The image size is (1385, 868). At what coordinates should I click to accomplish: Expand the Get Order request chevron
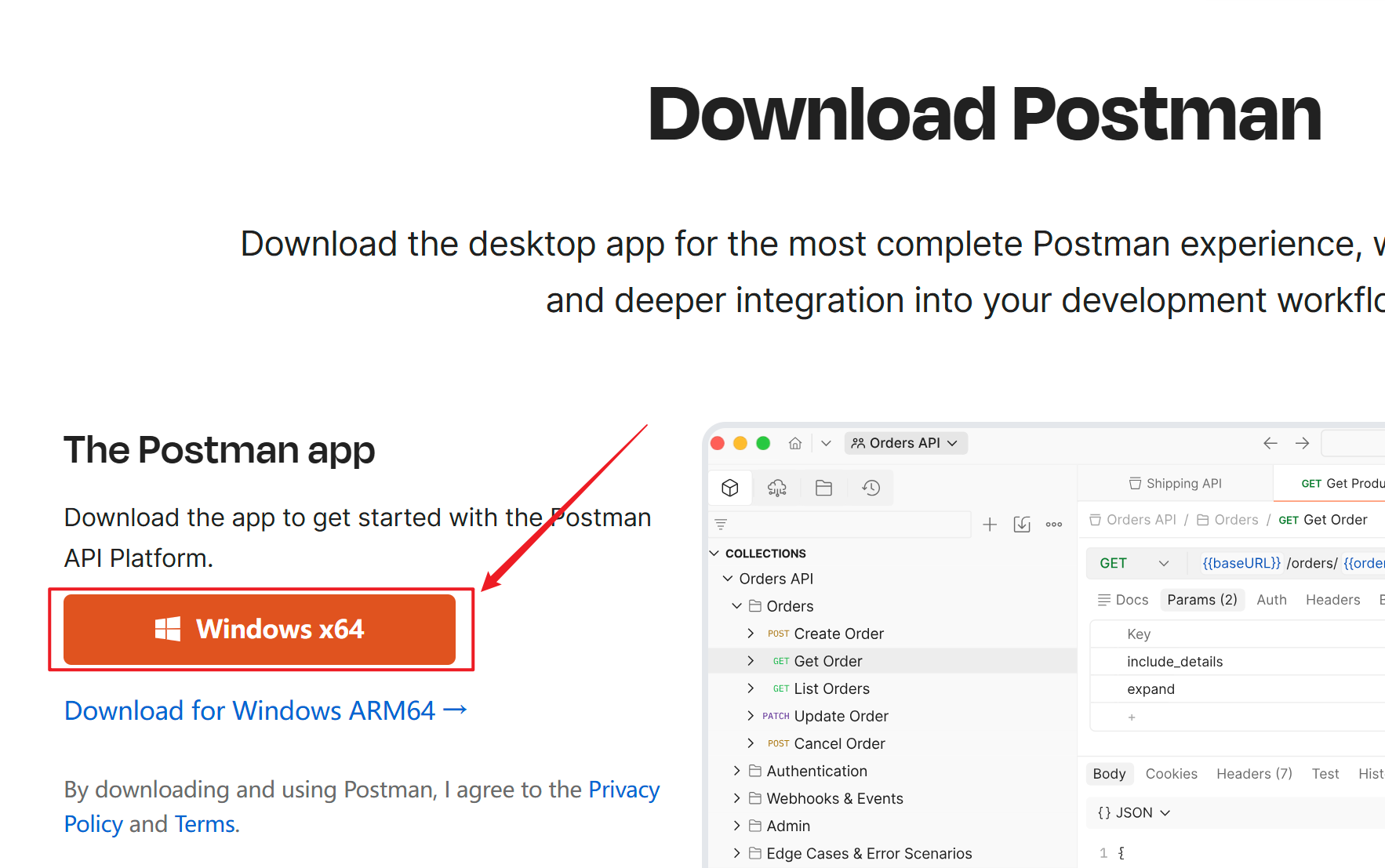coord(751,661)
